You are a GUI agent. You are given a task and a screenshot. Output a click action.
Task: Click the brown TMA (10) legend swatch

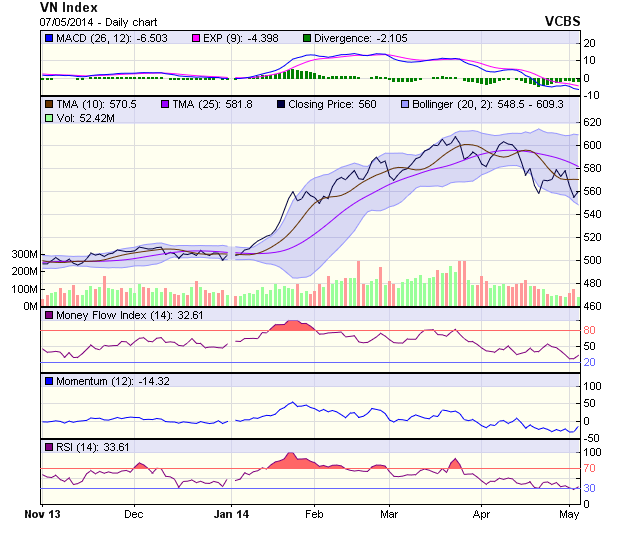[x=48, y=103]
